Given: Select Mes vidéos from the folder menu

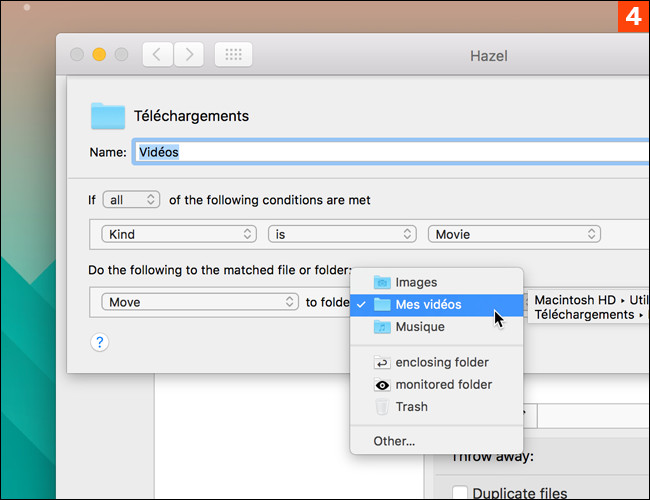Looking at the screenshot, I should 428,305.
